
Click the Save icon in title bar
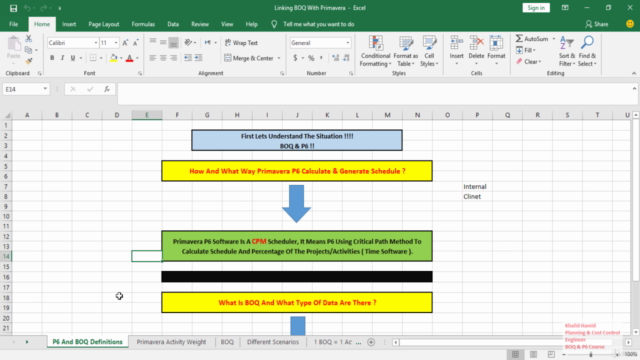[x=13, y=8]
